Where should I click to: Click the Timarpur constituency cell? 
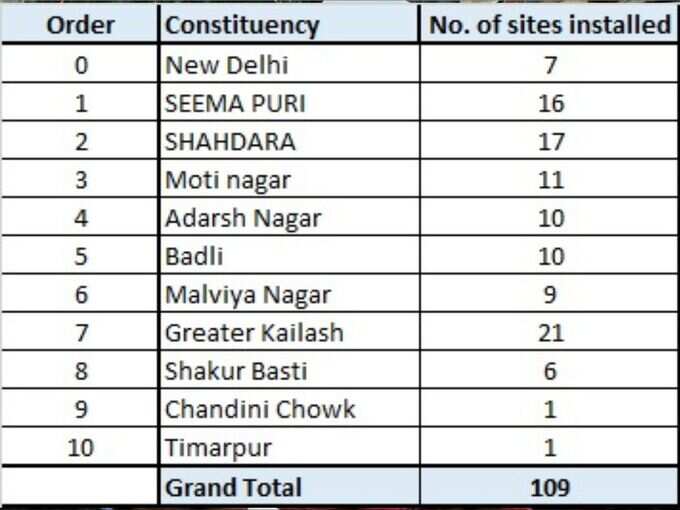[x=290, y=447]
